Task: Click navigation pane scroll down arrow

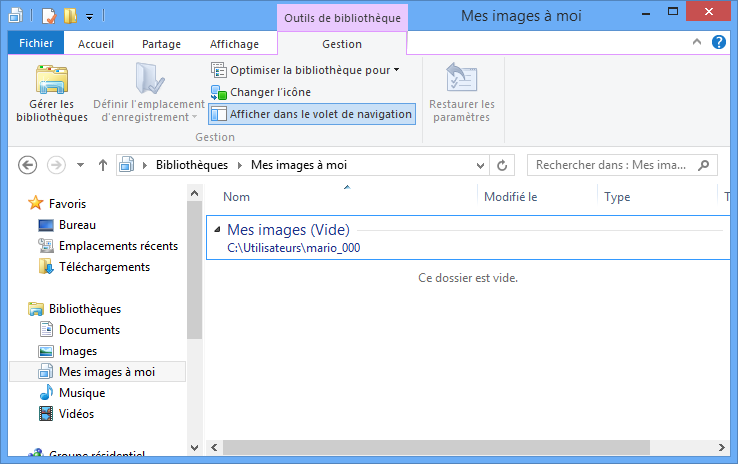Action: click(x=194, y=448)
